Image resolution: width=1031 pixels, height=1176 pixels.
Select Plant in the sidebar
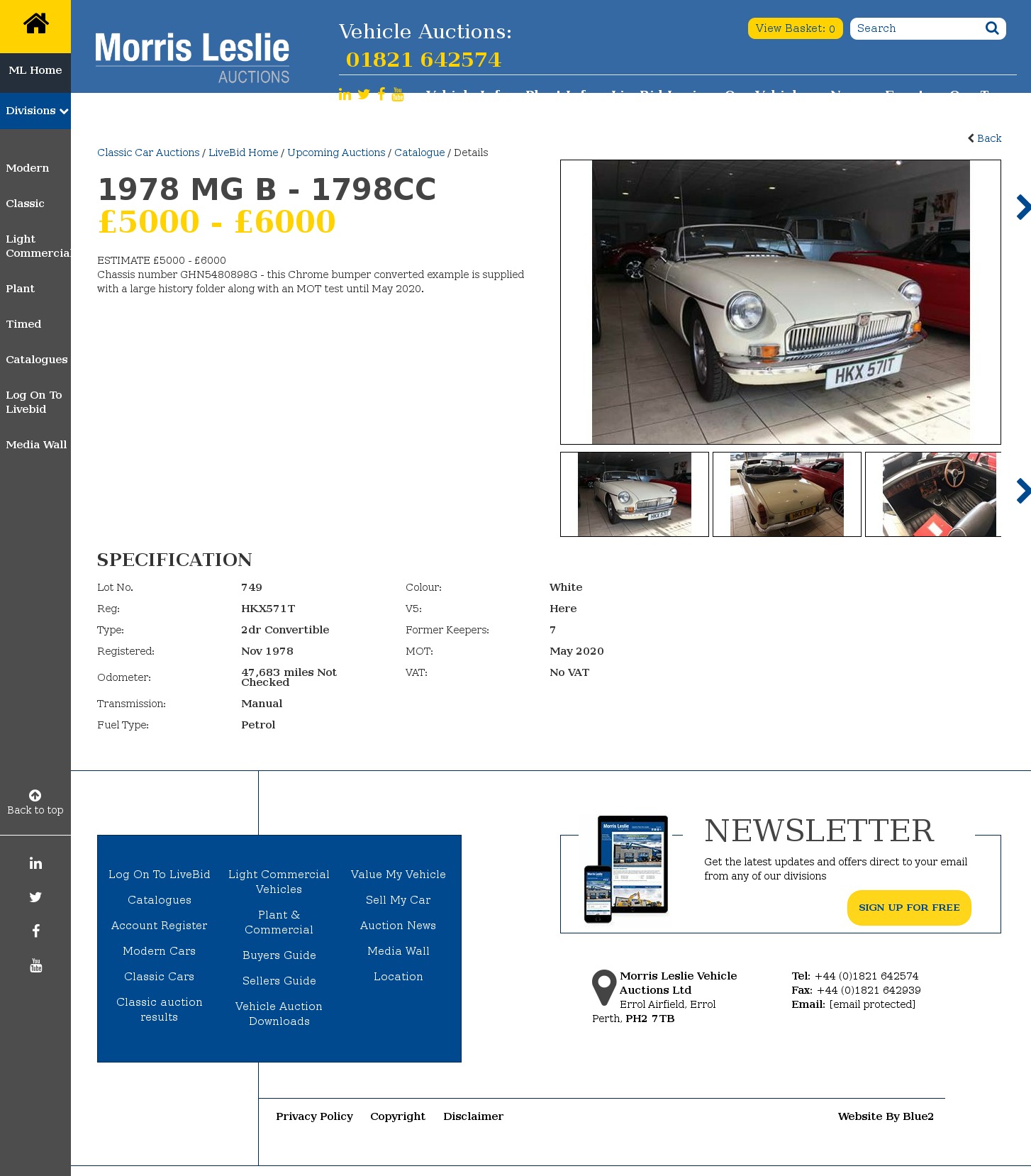[x=20, y=289]
